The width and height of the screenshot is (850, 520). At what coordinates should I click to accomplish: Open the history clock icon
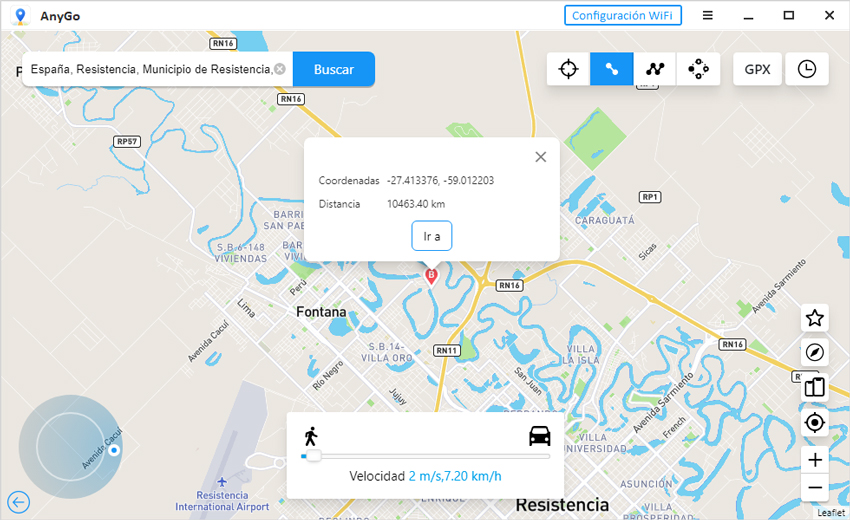tap(807, 69)
